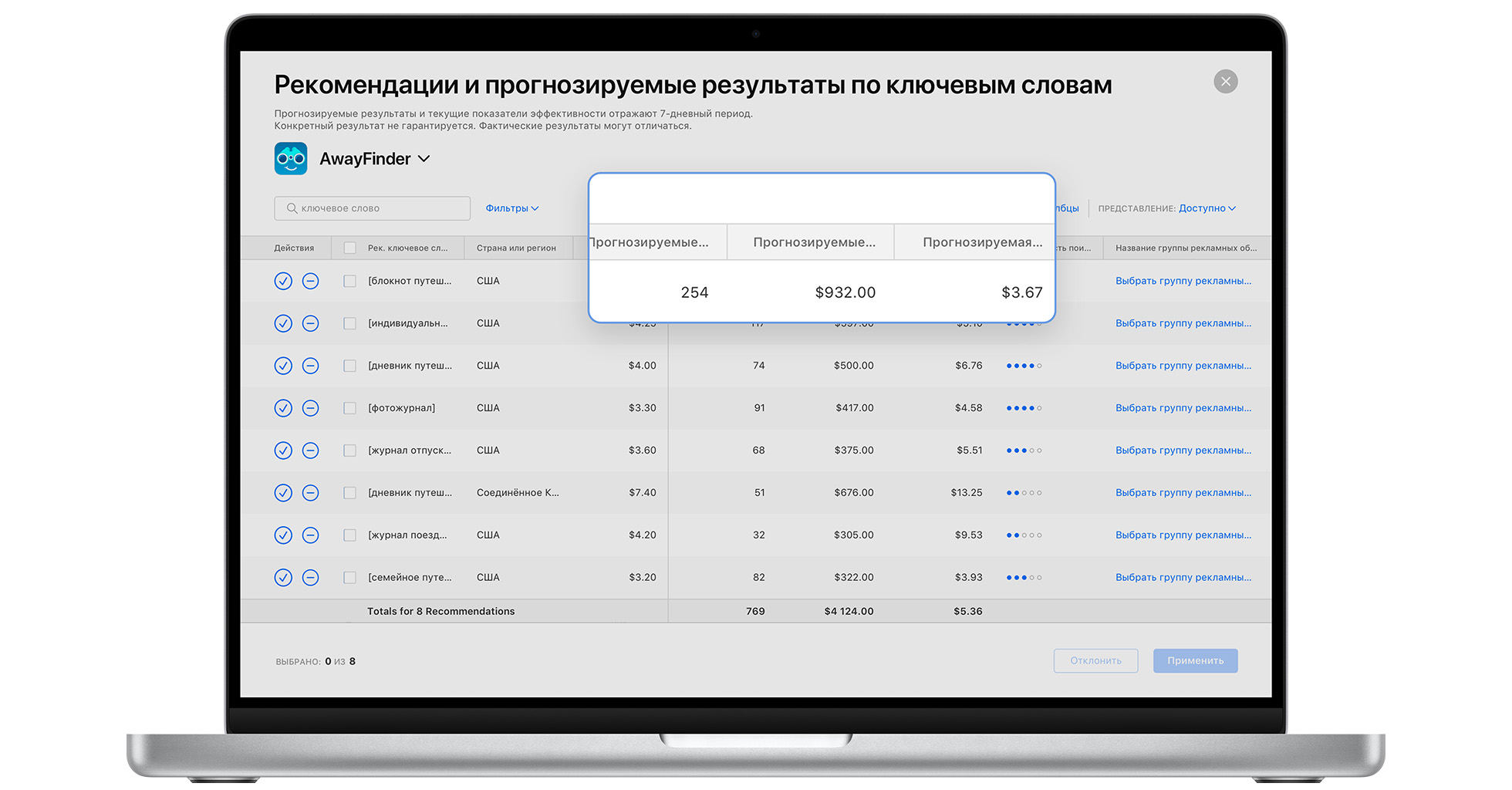Screen dimensions: 1512x790
Task: Click popularity dots in [фотожурнал] row
Action: click(1024, 408)
